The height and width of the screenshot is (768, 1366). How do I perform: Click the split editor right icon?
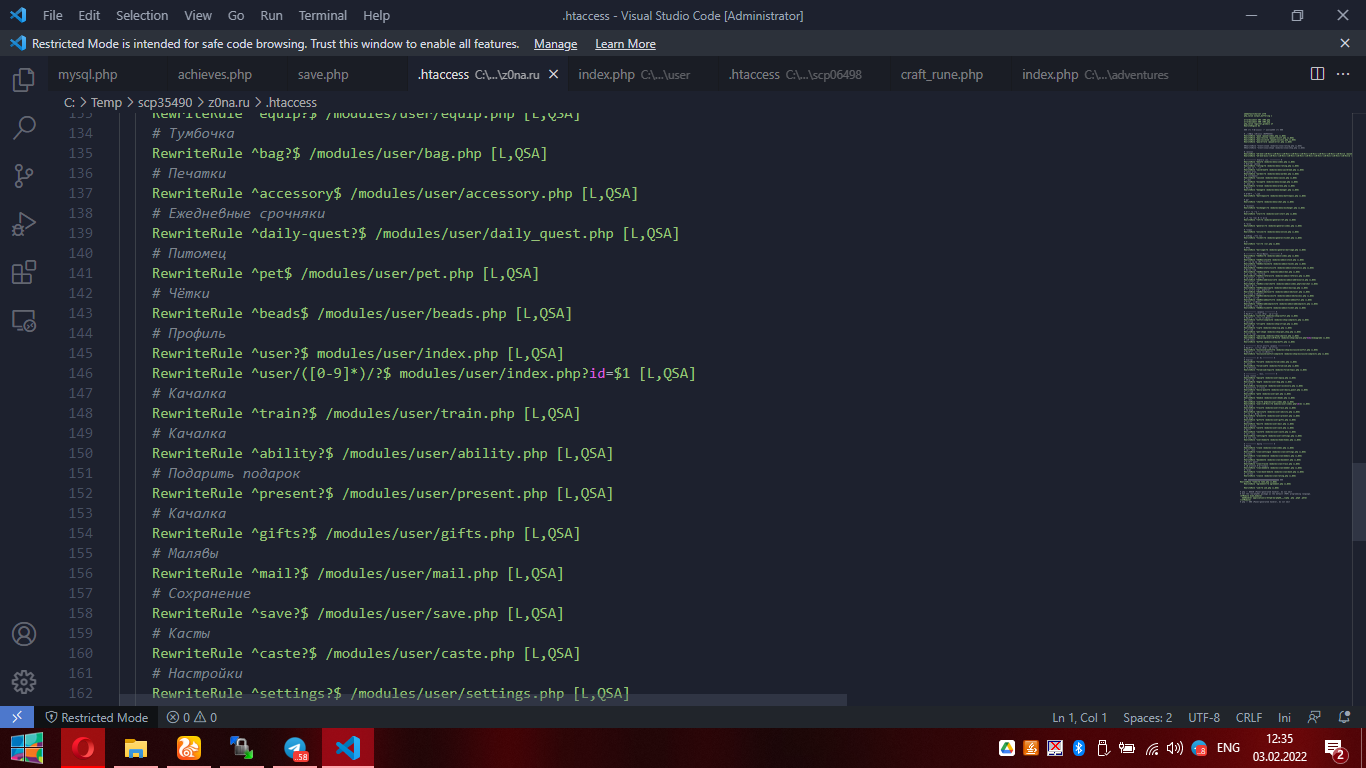click(x=1318, y=75)
